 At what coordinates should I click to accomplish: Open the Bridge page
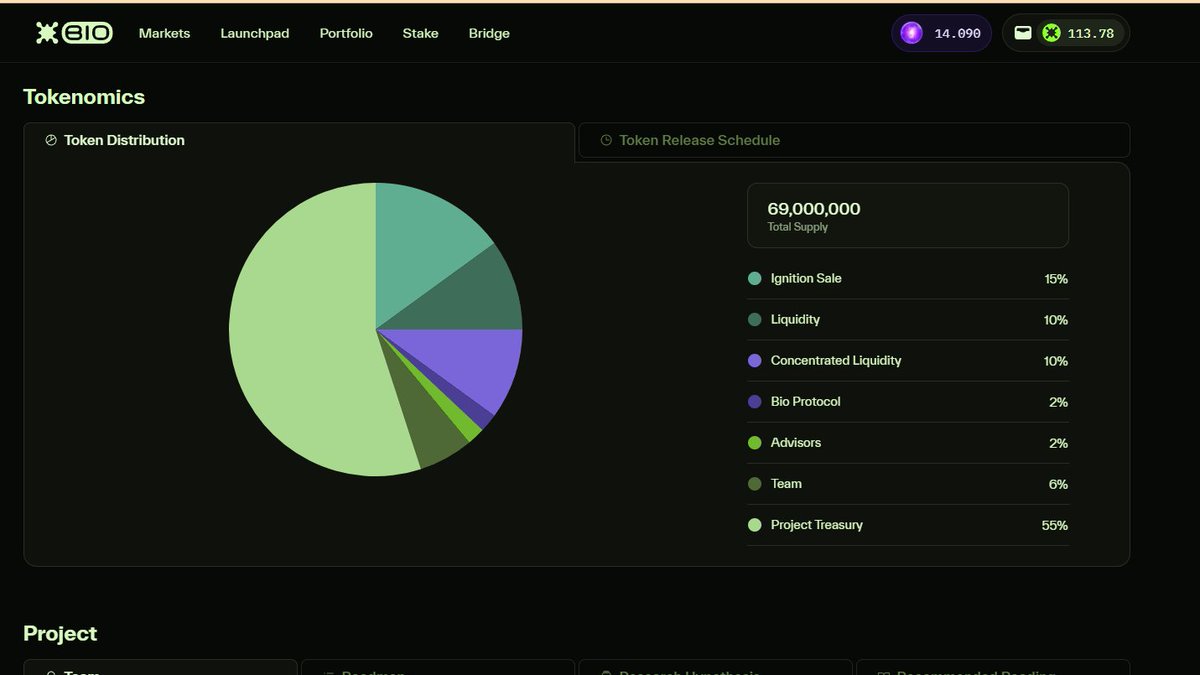tap(489, 33)
